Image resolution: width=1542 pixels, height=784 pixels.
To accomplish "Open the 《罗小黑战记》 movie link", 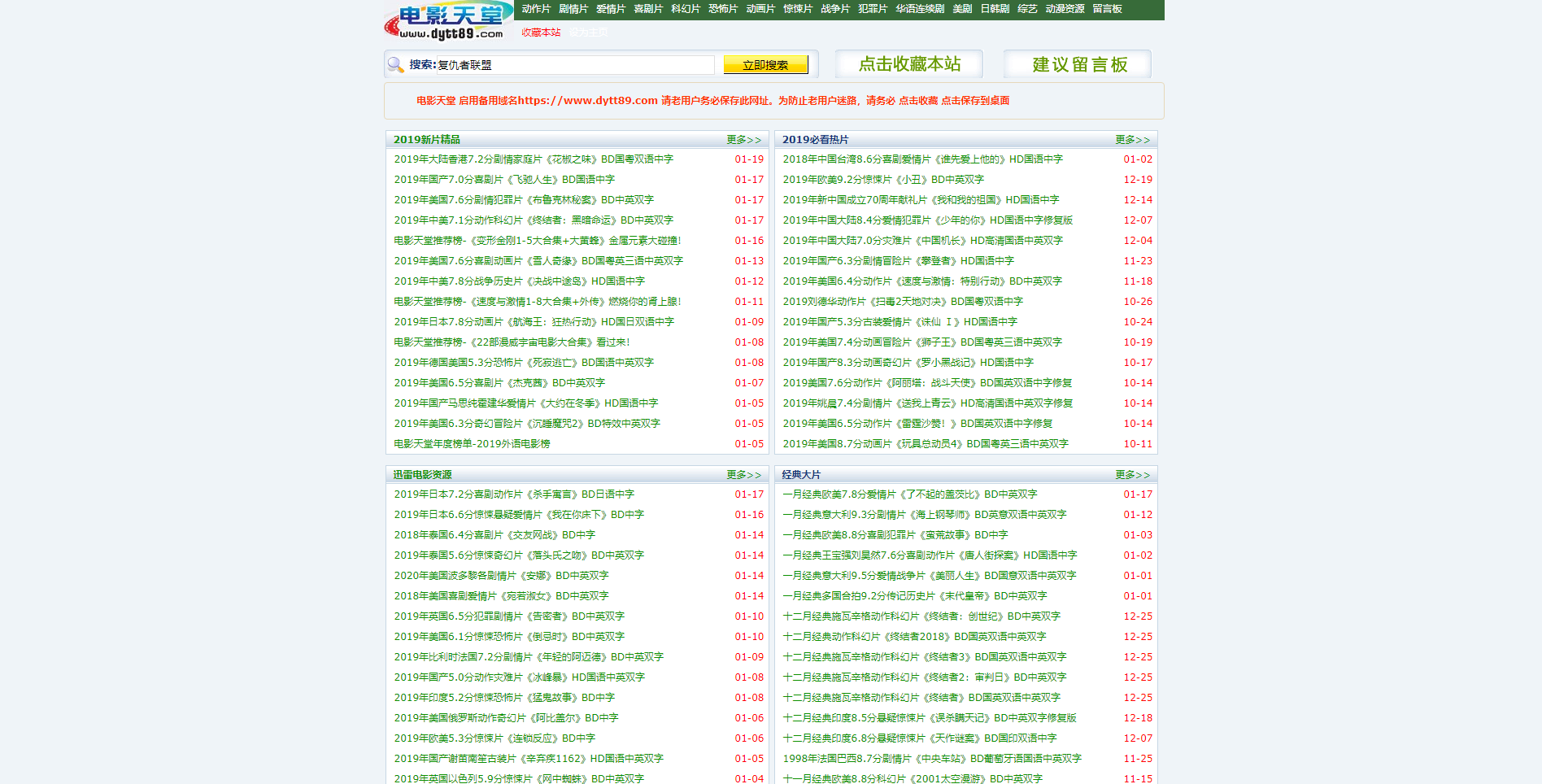I will (x=908, y=363).
